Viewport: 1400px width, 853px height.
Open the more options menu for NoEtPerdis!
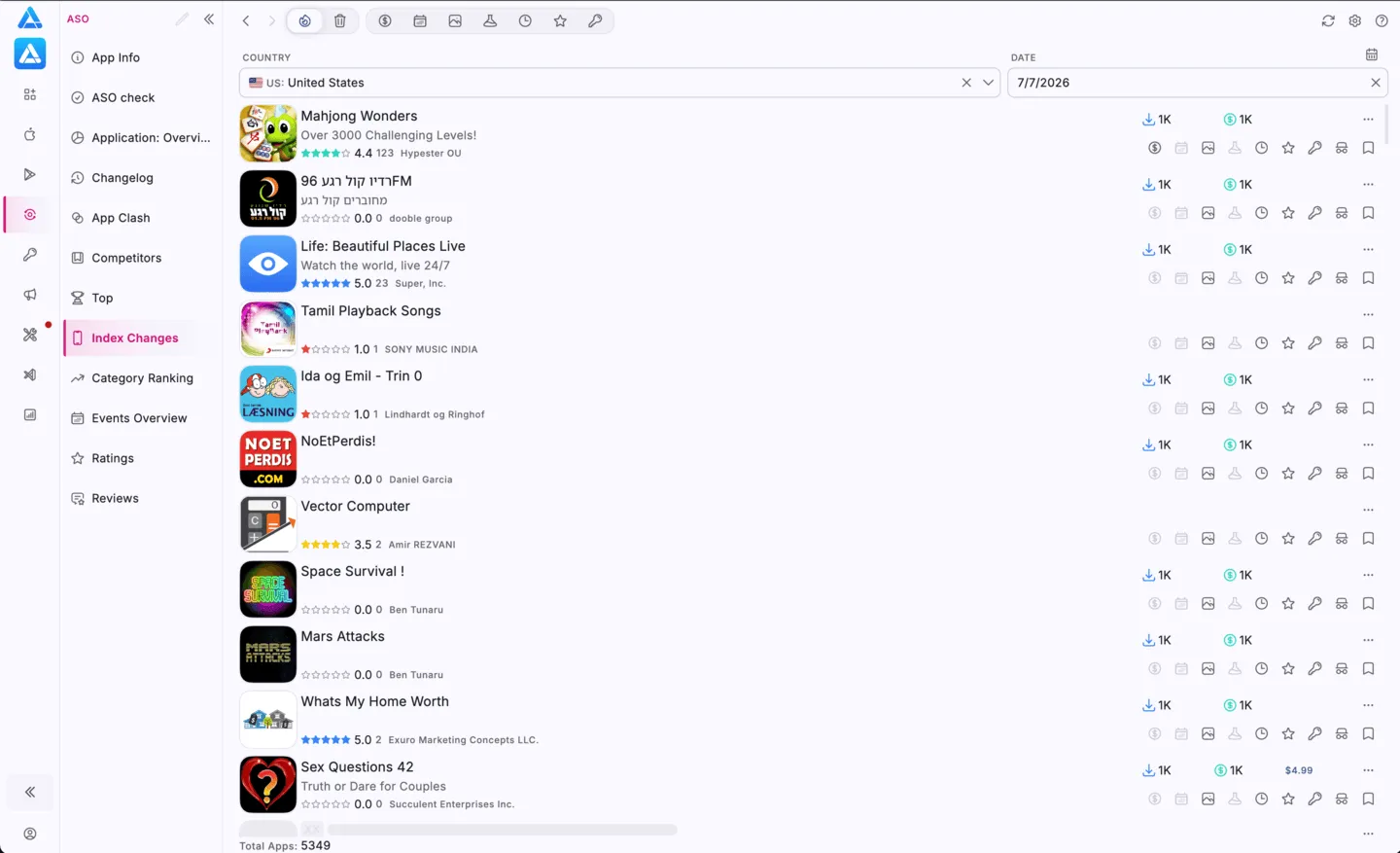(x=1368, y=445)
